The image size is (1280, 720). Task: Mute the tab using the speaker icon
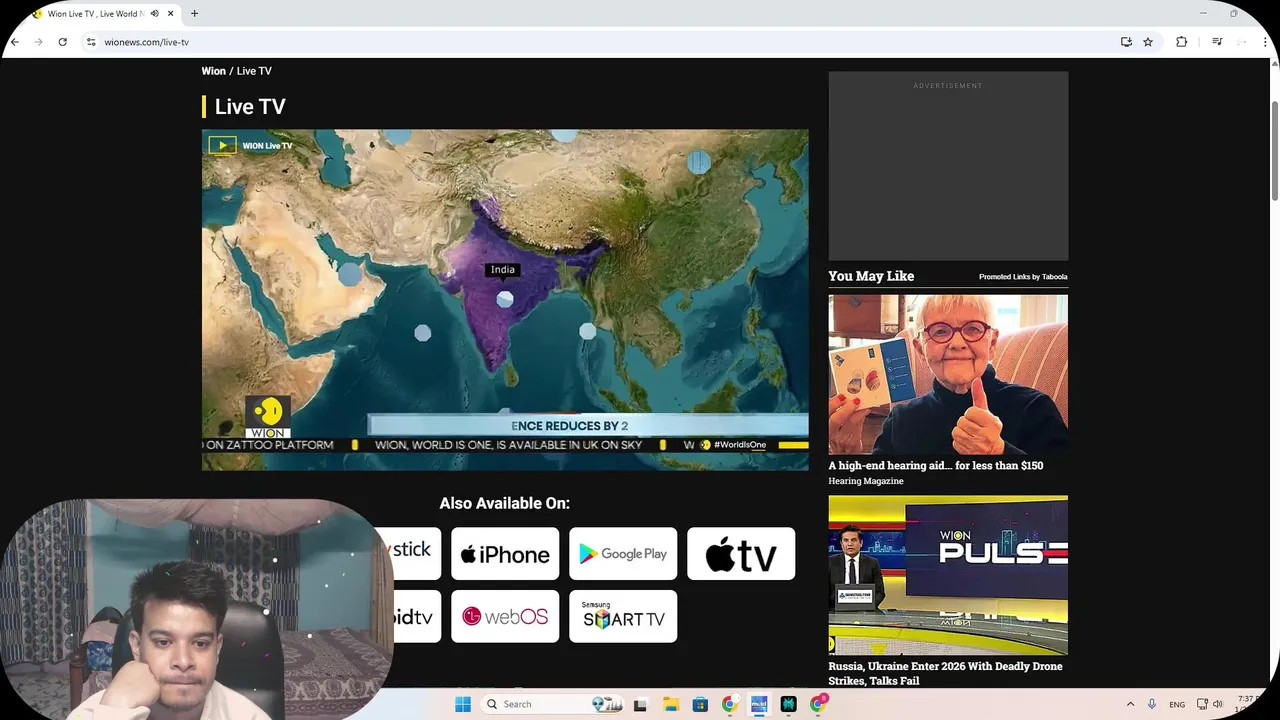click(154, 14)
